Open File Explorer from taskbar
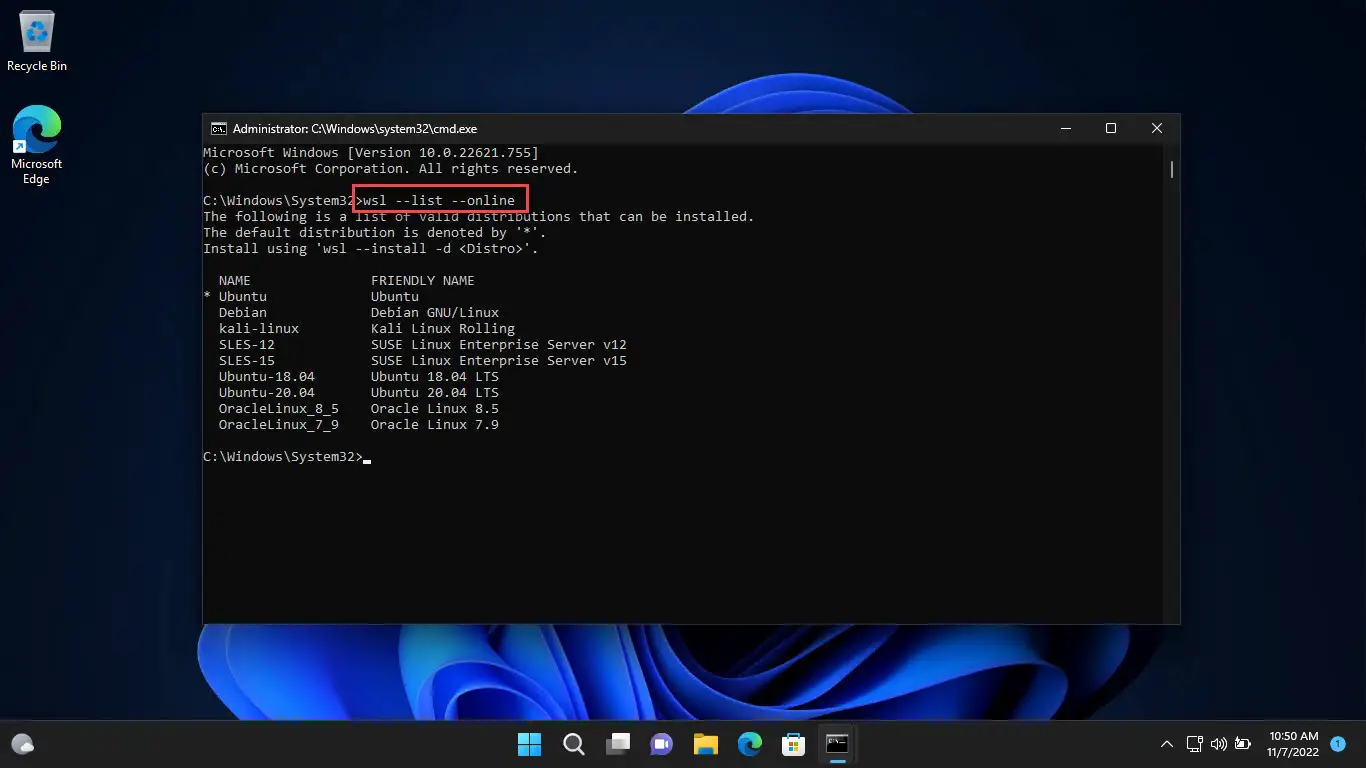Viewport: 1366px width, 768px height. pyautogui.click(x=706, y=744)
